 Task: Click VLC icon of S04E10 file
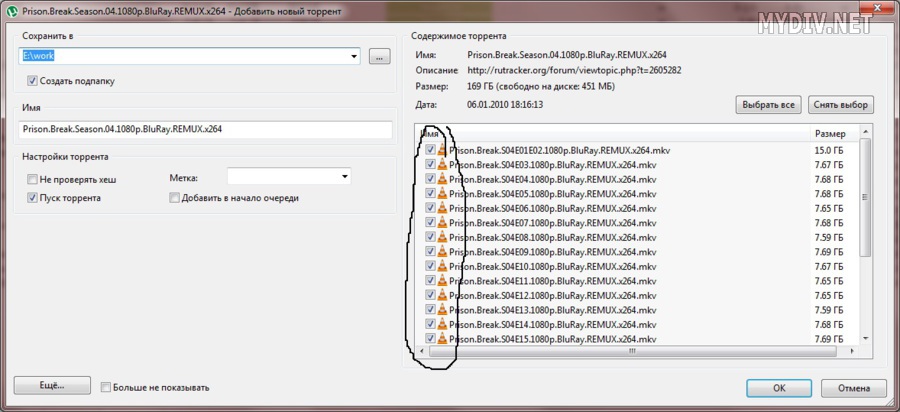(x=442, y=266)
